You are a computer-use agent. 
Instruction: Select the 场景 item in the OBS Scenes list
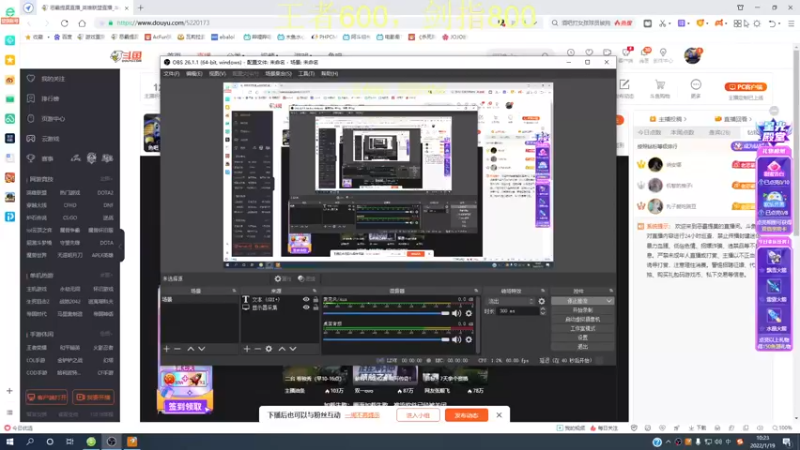[x=199, y=299]
